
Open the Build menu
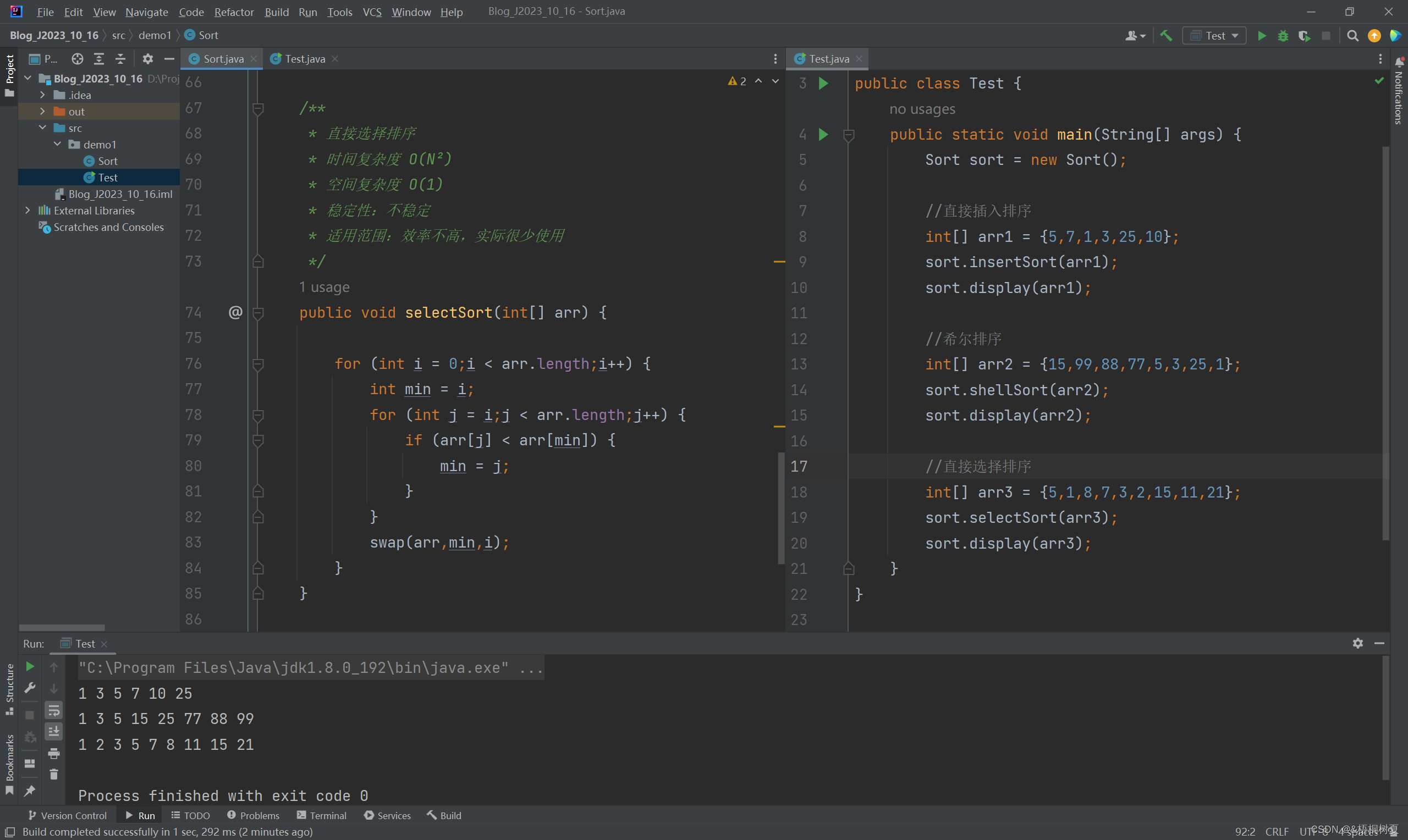(x=277, y=12)
